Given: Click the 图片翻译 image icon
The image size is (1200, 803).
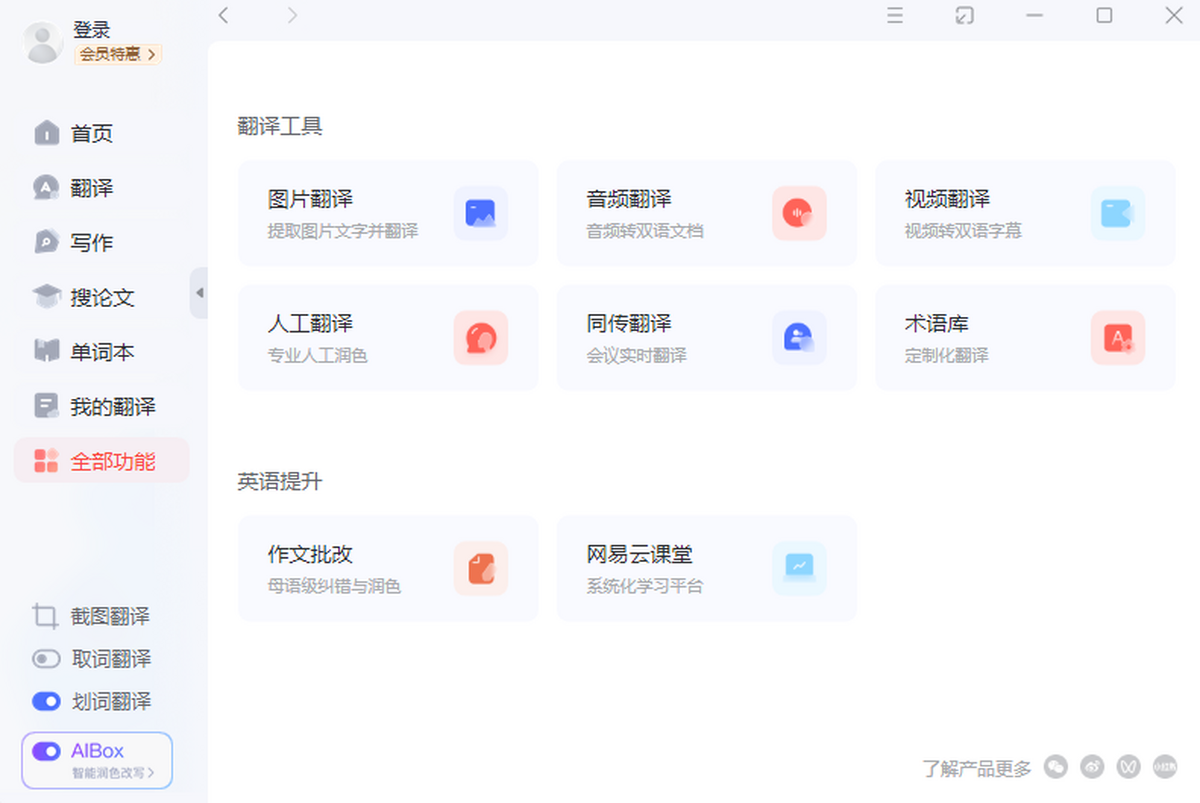Looking at the screenshot, I should pyautogui.click(x=480, y=213).
